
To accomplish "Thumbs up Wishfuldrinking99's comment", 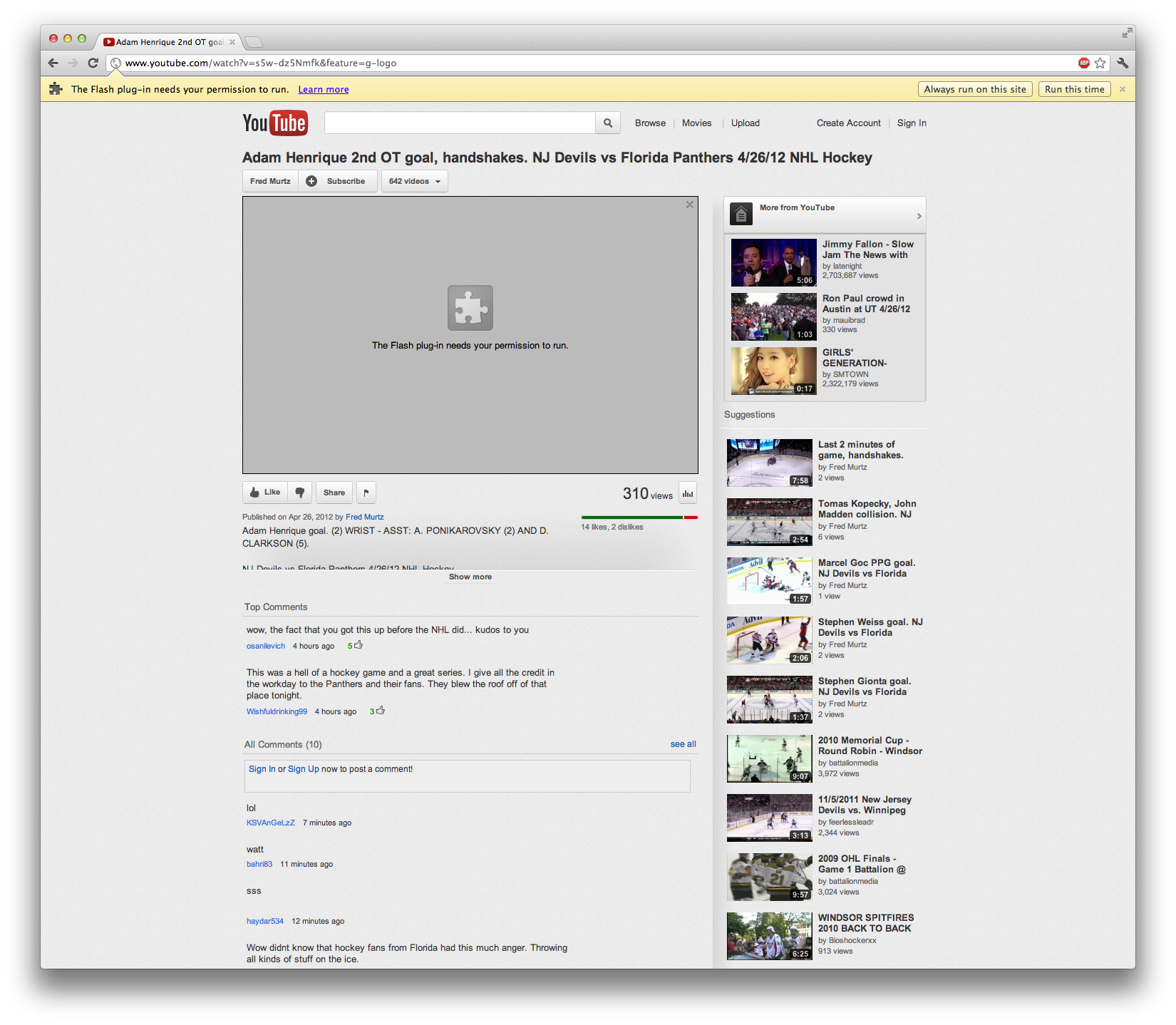I will [381, 711].
